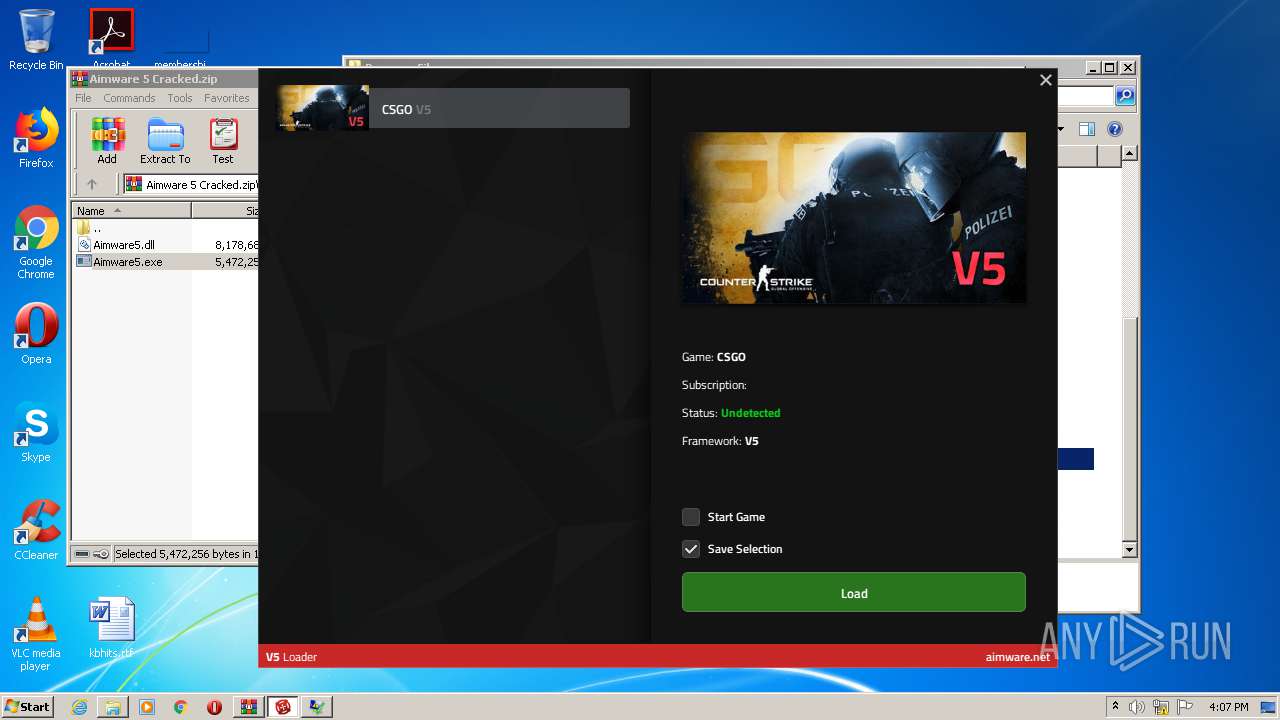This screenshot has height=720, width=1280.
Task: Click the network icon in system tray
Action: (x=1161, y=707)
